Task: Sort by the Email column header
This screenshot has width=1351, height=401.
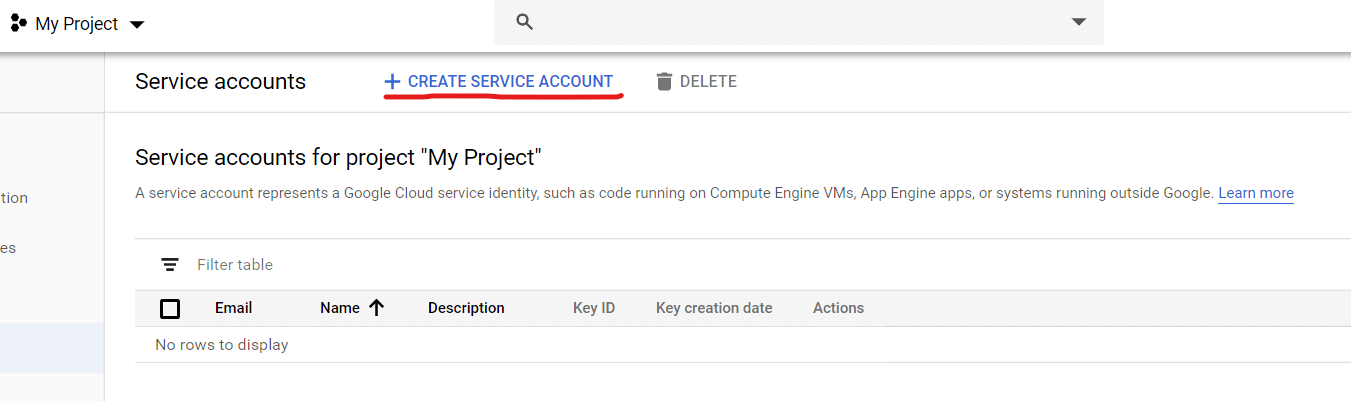Action: [x=233, y=308]
